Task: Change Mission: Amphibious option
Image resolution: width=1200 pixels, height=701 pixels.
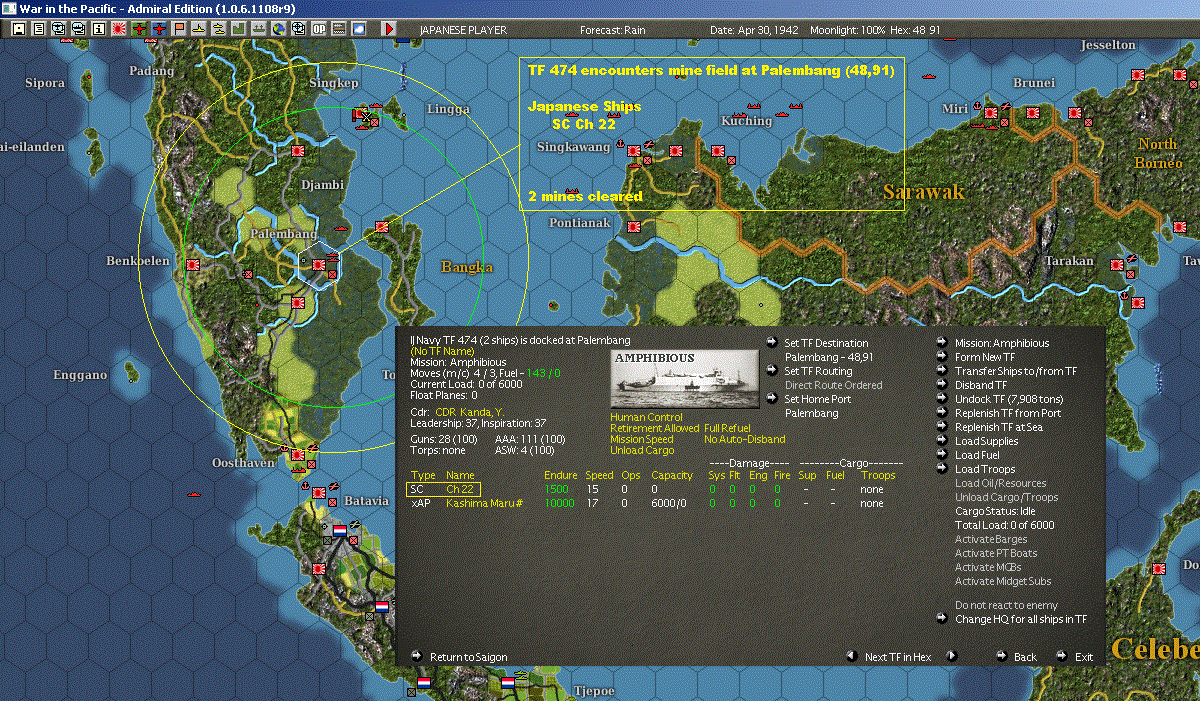Action: pos(1002,343)
